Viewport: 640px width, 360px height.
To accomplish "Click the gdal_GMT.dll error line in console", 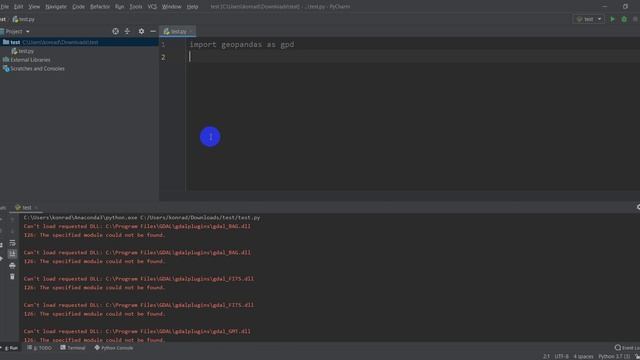I will [x=137, y=331].
